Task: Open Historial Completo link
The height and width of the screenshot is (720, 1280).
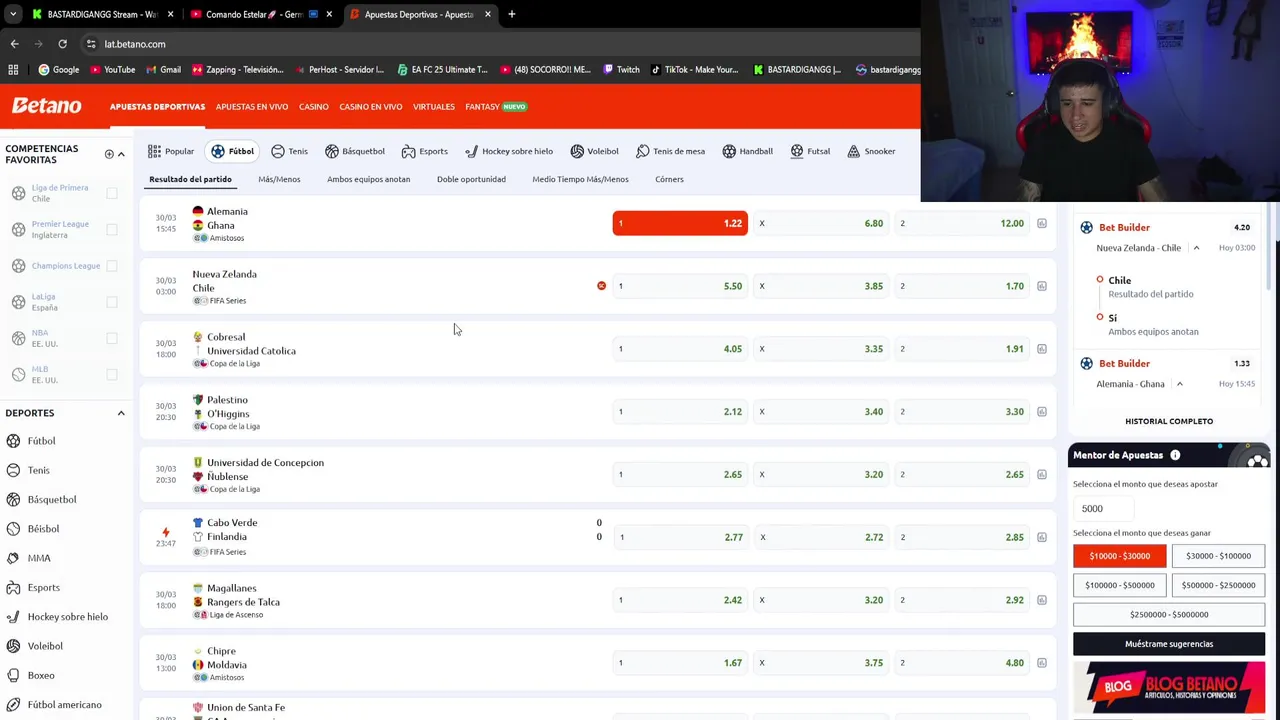Action: pyautogui.click(x=1169, y=421)
